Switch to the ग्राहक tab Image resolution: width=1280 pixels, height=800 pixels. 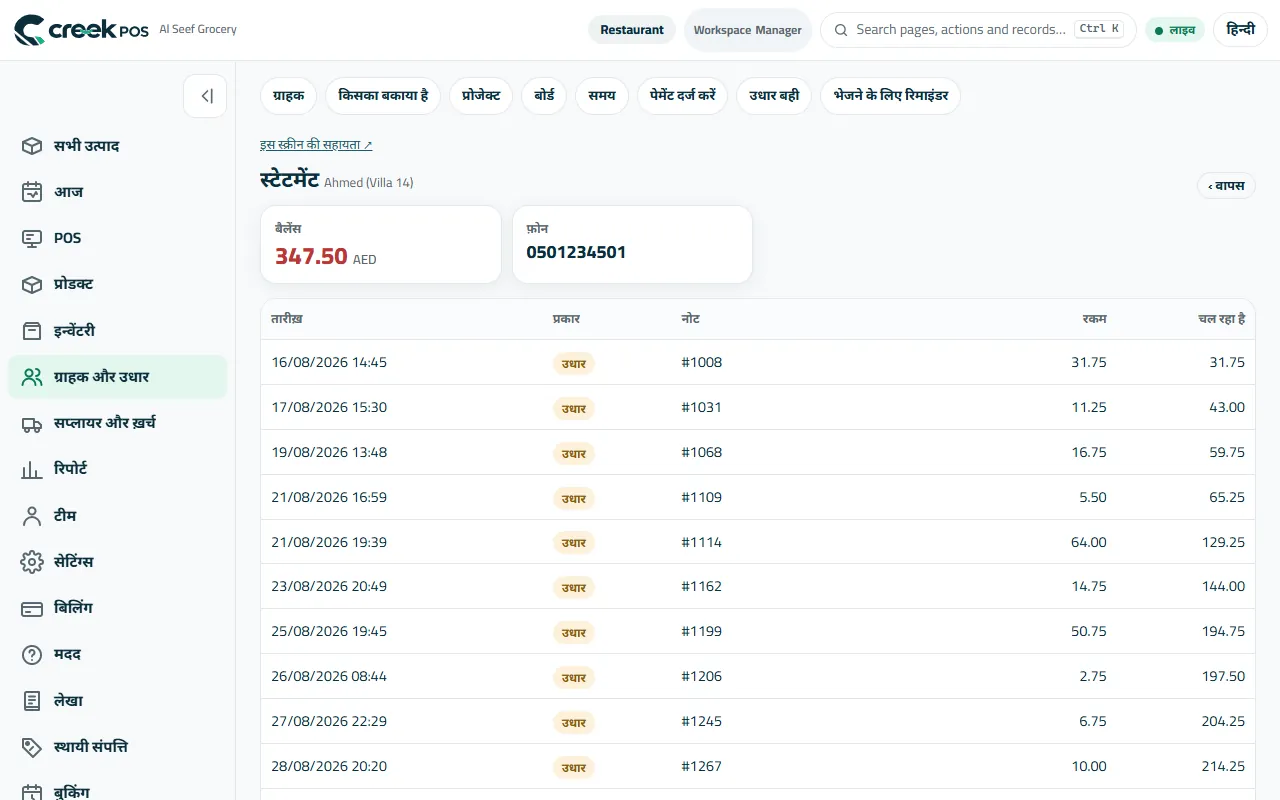click(289, 96)
